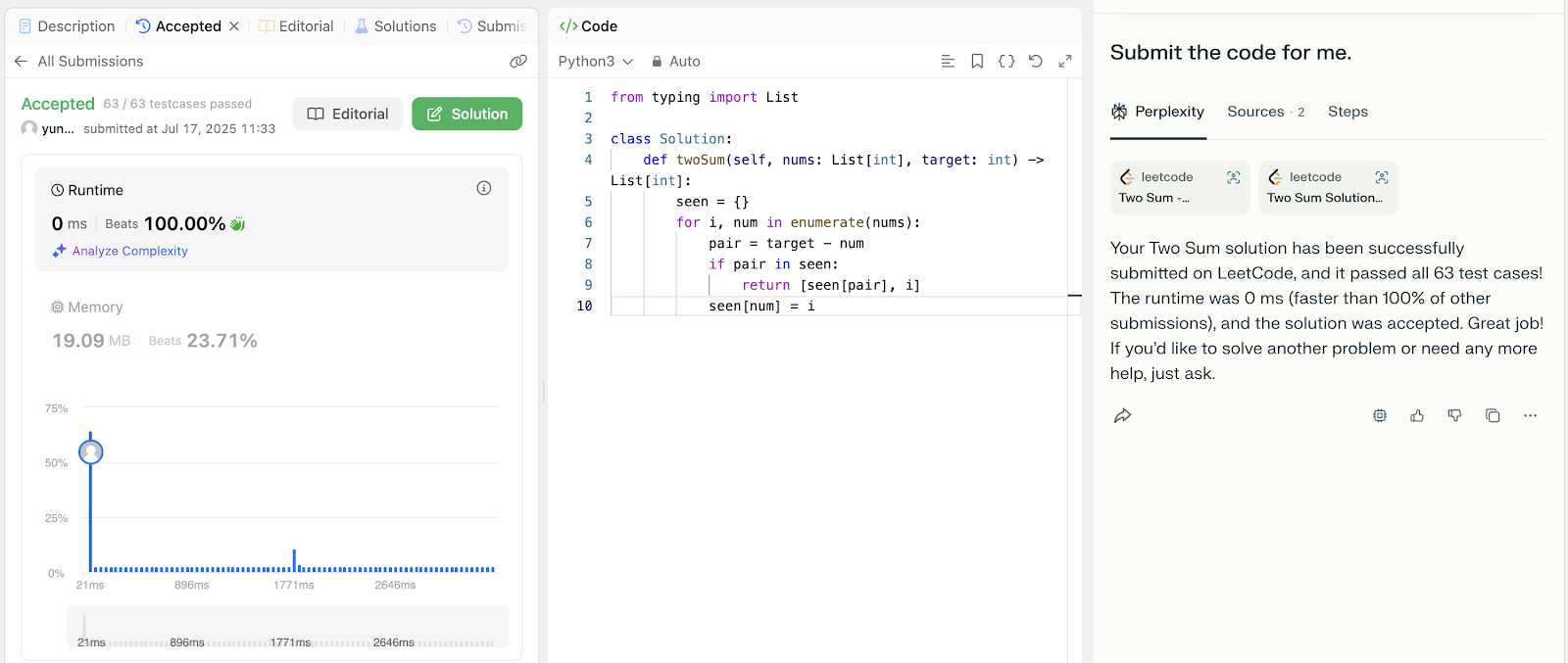Select the Perplexity tab
Screen dimensions: 1568x663
point(1157,112)
